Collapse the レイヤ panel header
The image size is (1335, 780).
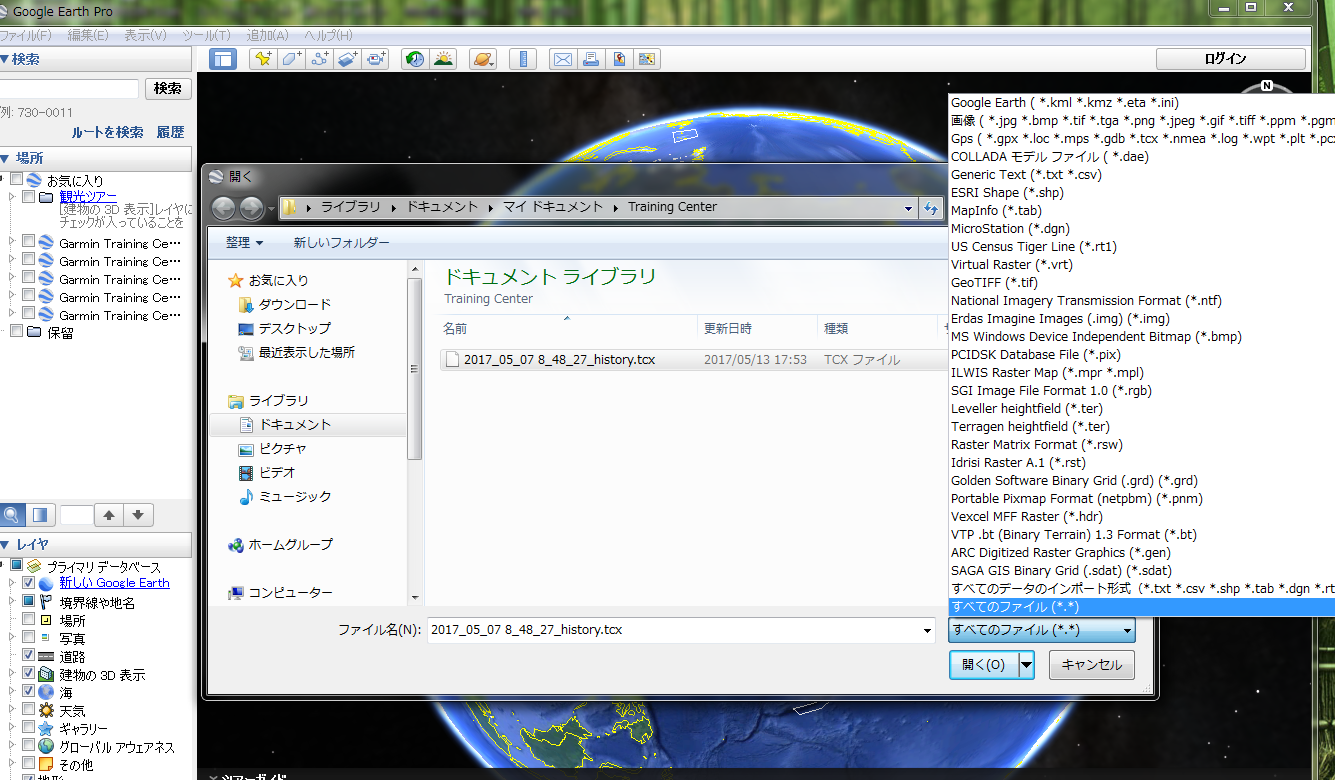[95, 545]
